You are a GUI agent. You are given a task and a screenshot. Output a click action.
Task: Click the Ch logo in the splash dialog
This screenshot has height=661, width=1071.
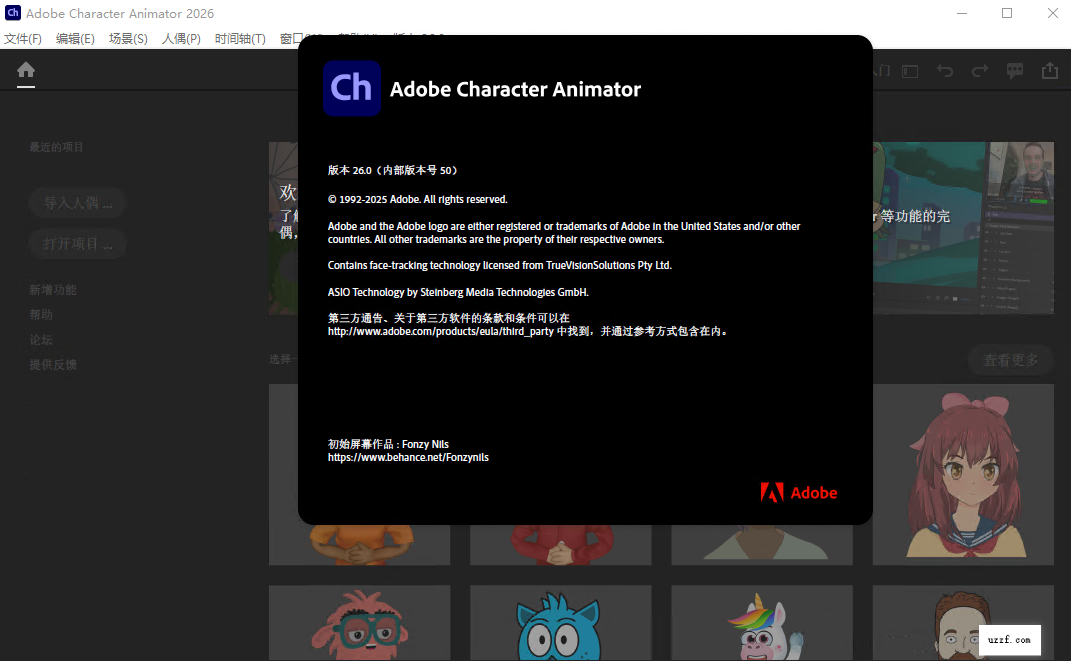click(x=352, y=89)
